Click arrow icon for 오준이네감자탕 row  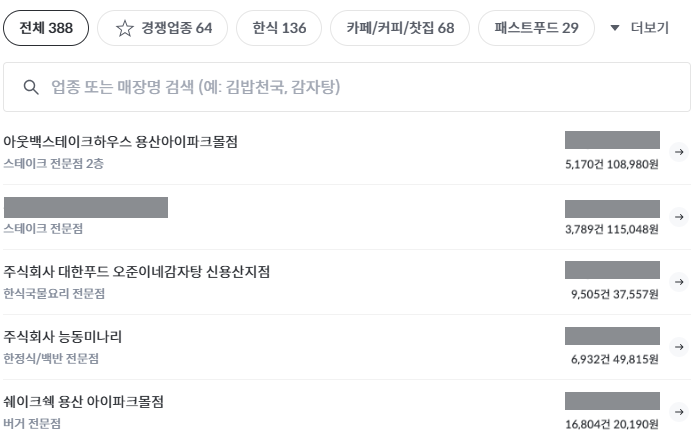[x=679, y=282]
